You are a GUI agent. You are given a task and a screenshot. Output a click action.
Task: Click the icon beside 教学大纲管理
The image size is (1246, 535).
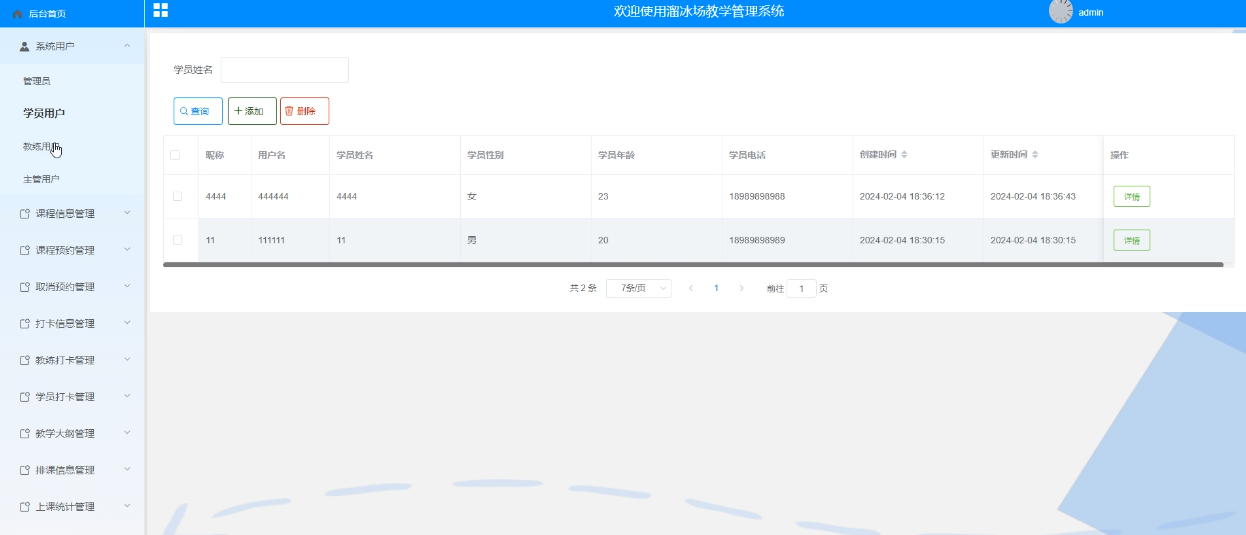(x=25, y=433)
